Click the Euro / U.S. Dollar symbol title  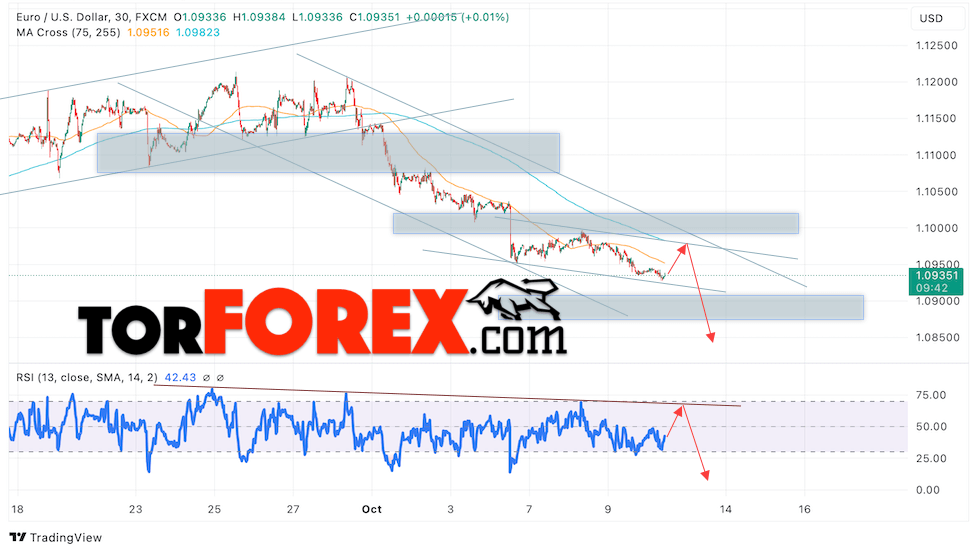point(62,17)
